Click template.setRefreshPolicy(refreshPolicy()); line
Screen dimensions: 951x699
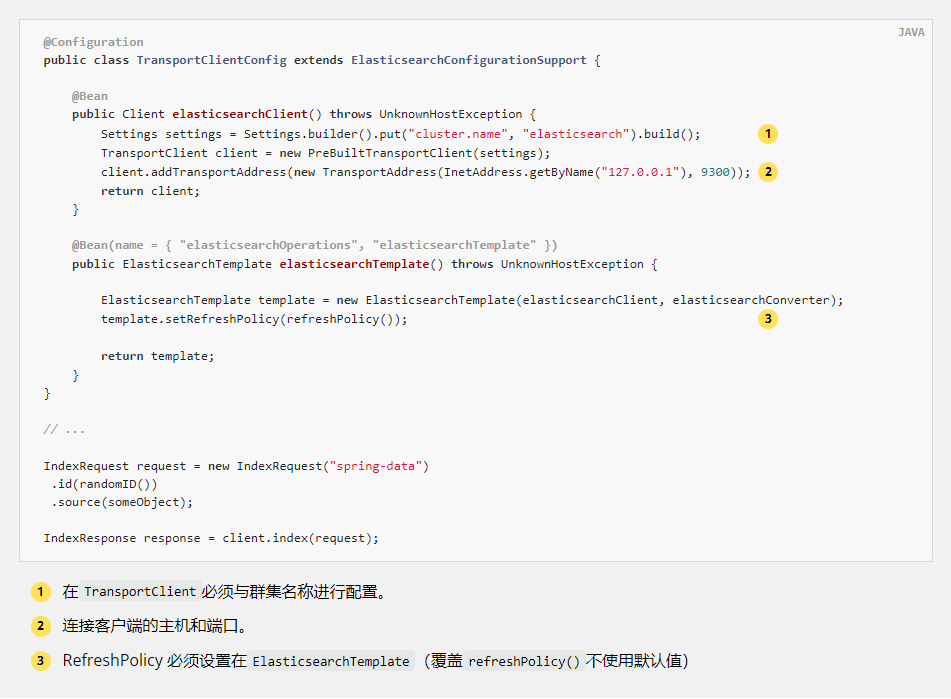pos(254,319)
